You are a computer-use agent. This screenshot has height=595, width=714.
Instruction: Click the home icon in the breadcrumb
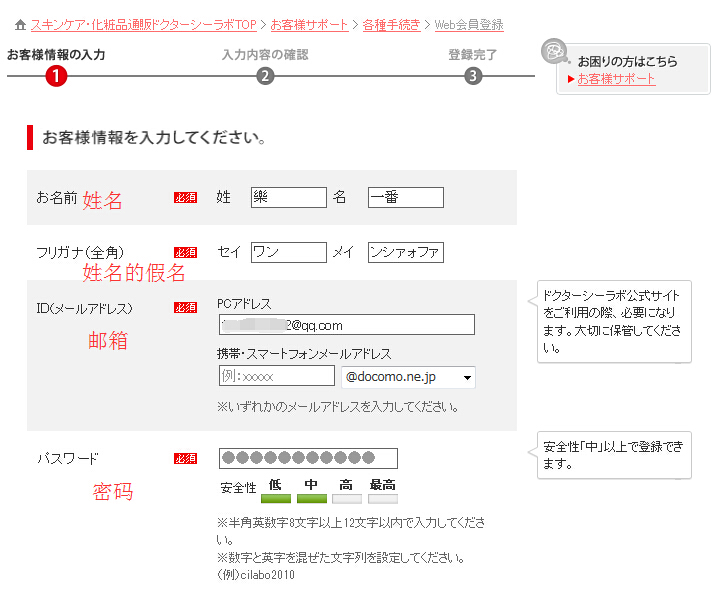[20, 25]
